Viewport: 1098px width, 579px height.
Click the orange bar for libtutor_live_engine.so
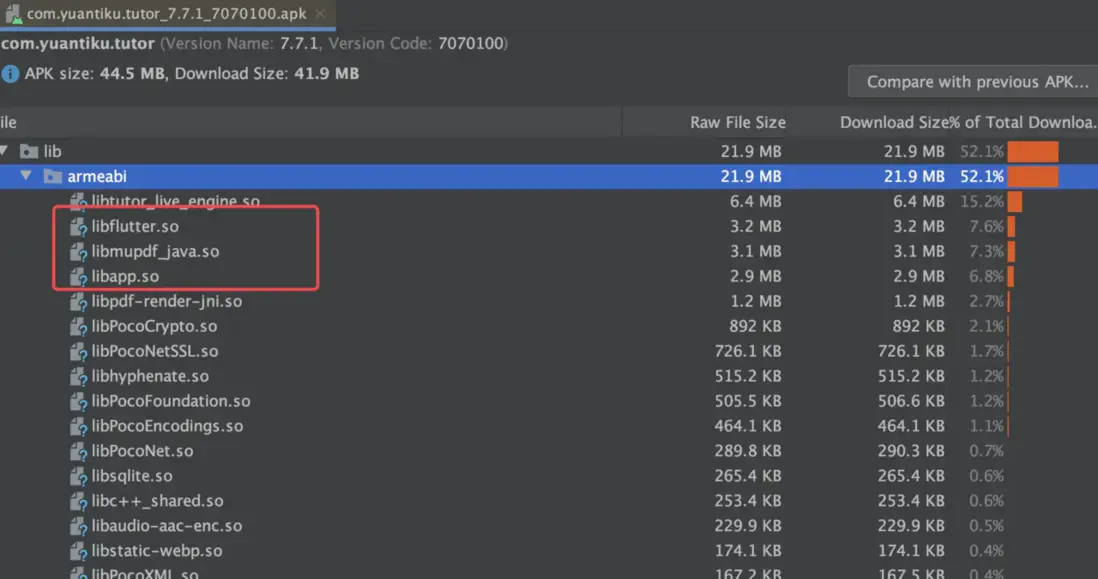(1015, 202)
